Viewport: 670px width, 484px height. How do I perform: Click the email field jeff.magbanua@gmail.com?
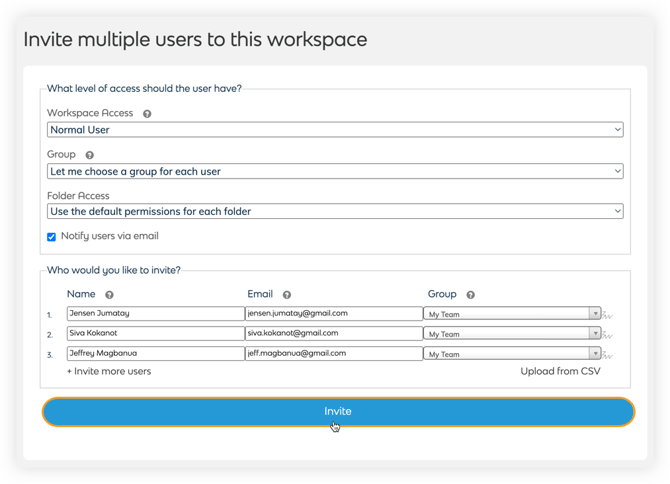tap(334, 354)
